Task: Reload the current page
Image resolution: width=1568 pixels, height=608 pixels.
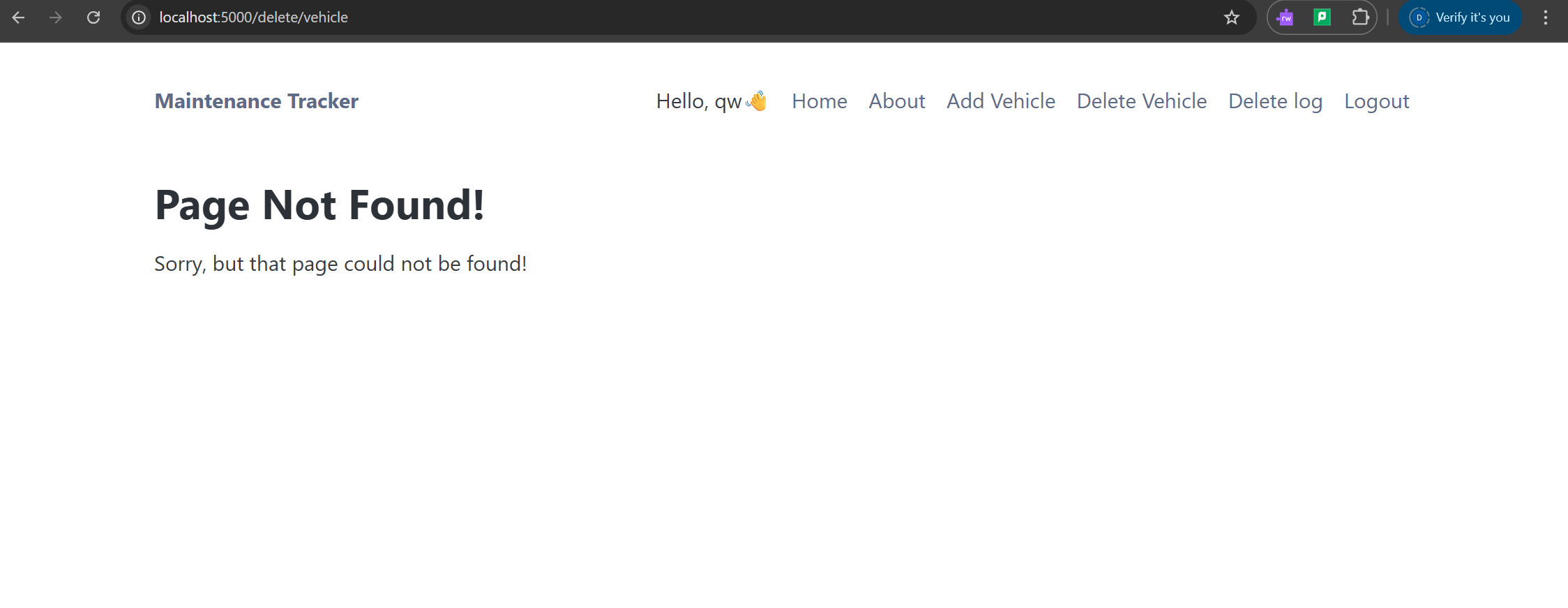Action: pyautogui.click(x=93, y=17)
